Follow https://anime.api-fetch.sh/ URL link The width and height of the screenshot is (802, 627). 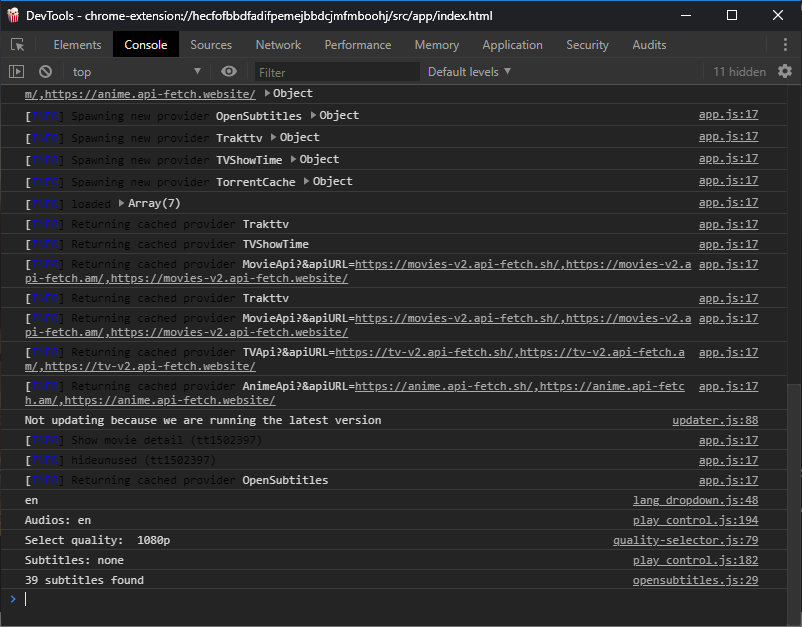[444, 386]
